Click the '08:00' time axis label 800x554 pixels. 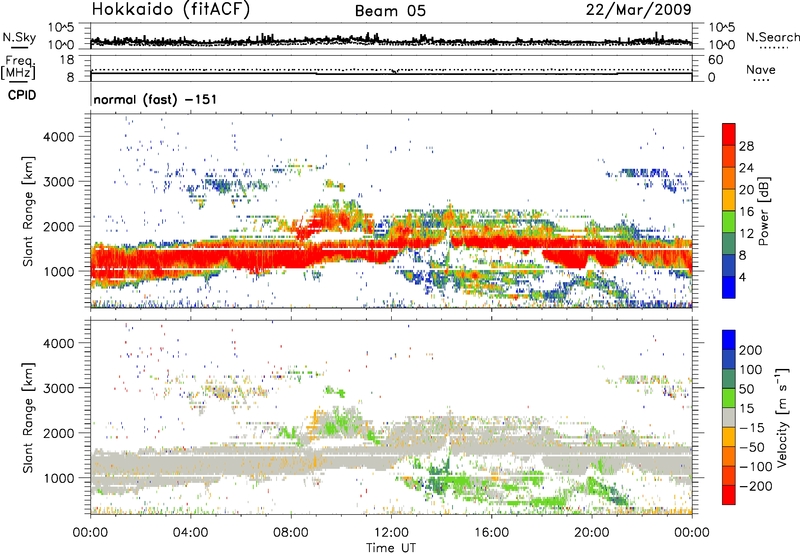(291, 533)
